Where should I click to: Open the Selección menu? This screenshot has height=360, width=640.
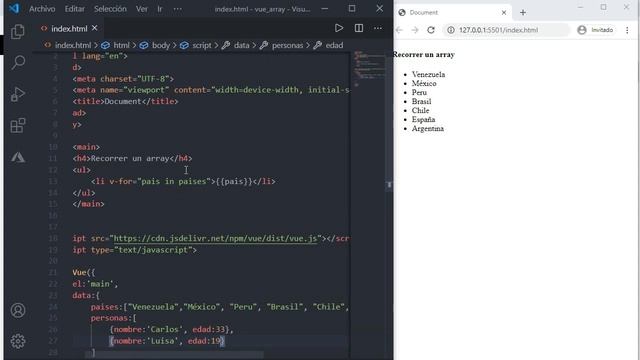110,9
